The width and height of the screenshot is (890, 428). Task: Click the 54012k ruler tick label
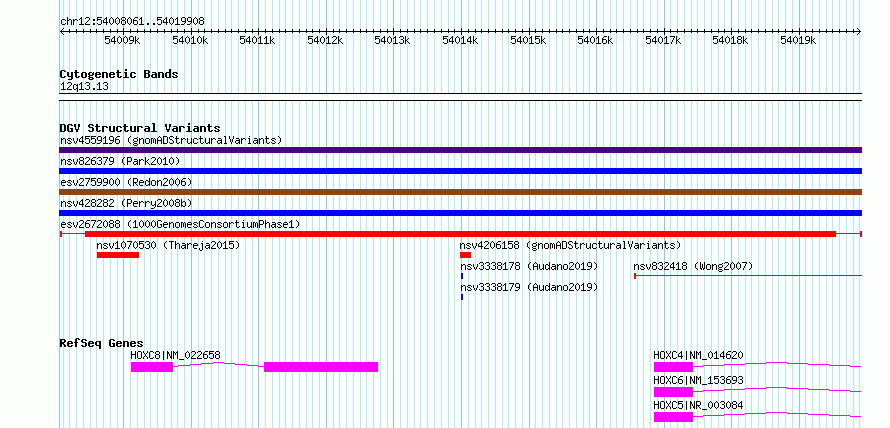pos(325,40)
